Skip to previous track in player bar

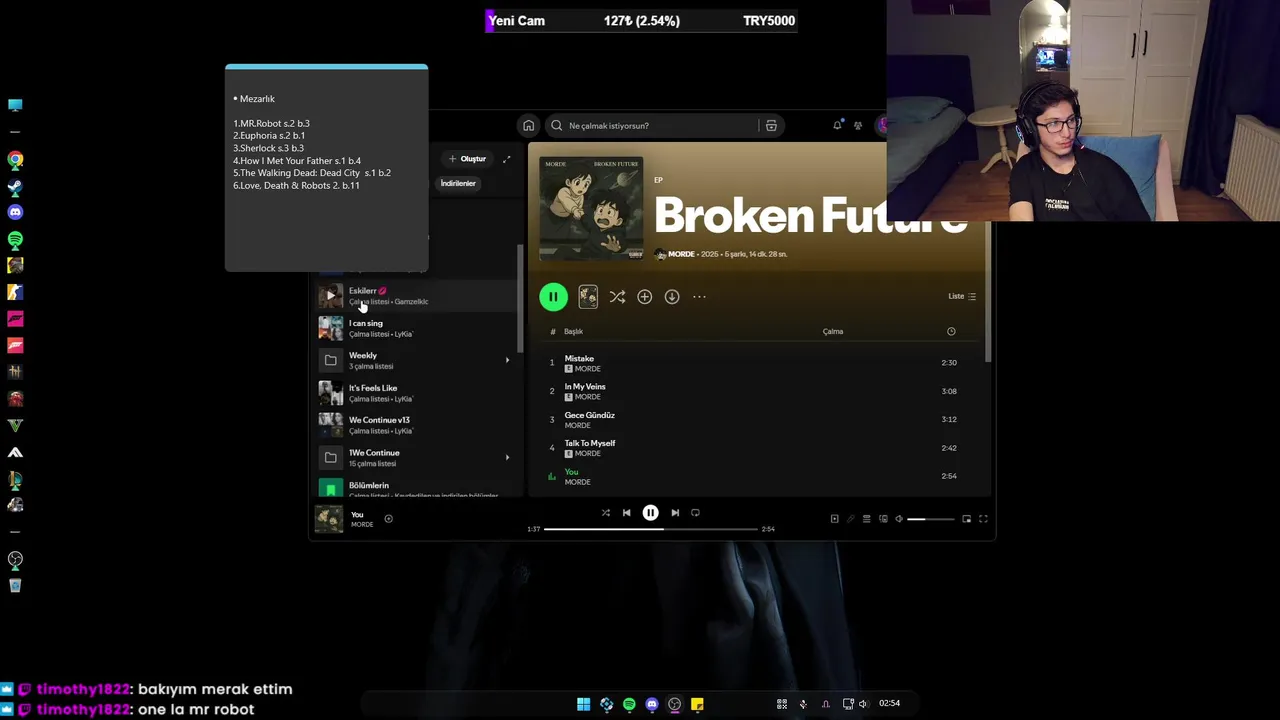pos(626,513)
